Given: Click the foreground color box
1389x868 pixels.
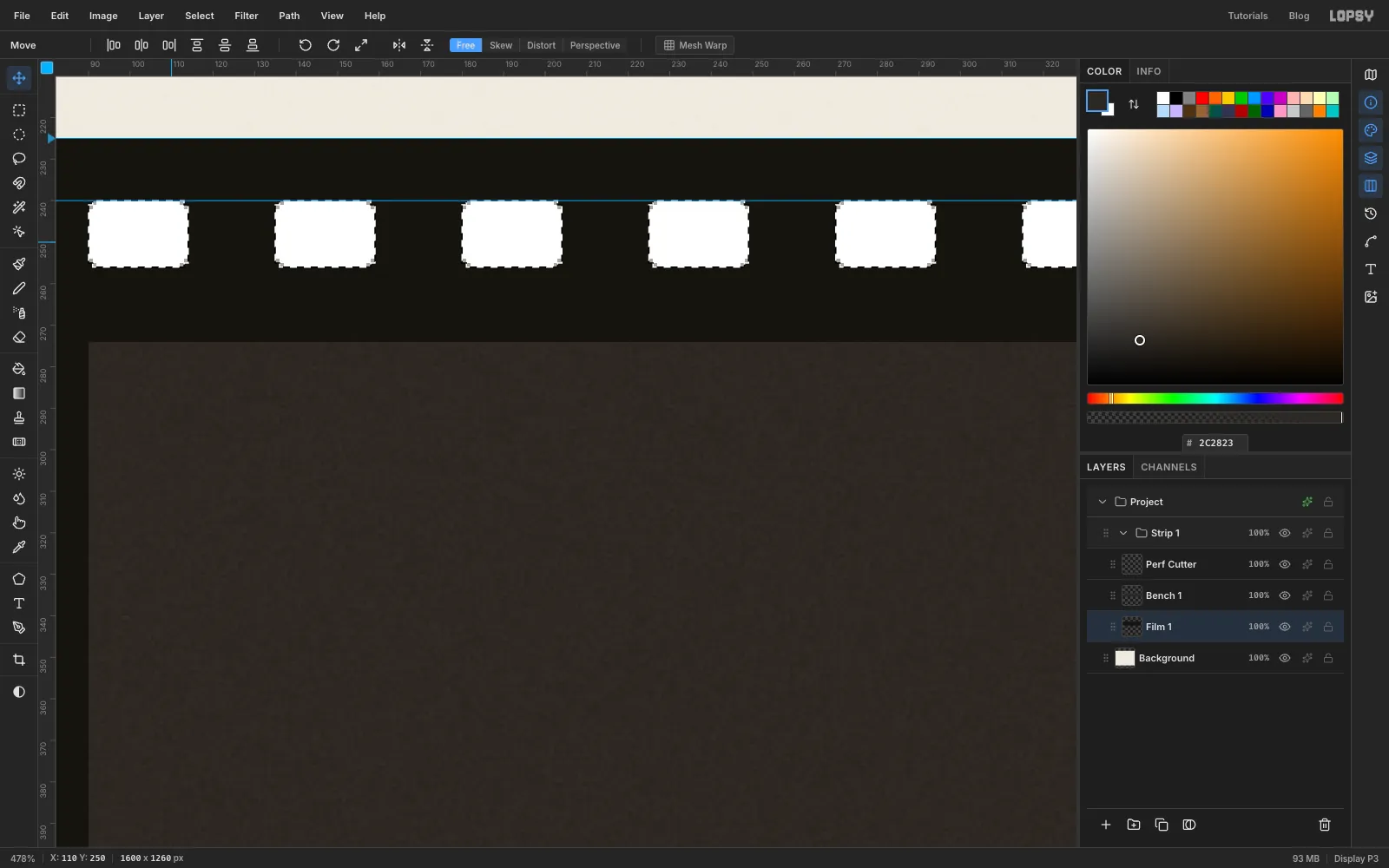Looking at the screenshot, I should click(1097, 101).
